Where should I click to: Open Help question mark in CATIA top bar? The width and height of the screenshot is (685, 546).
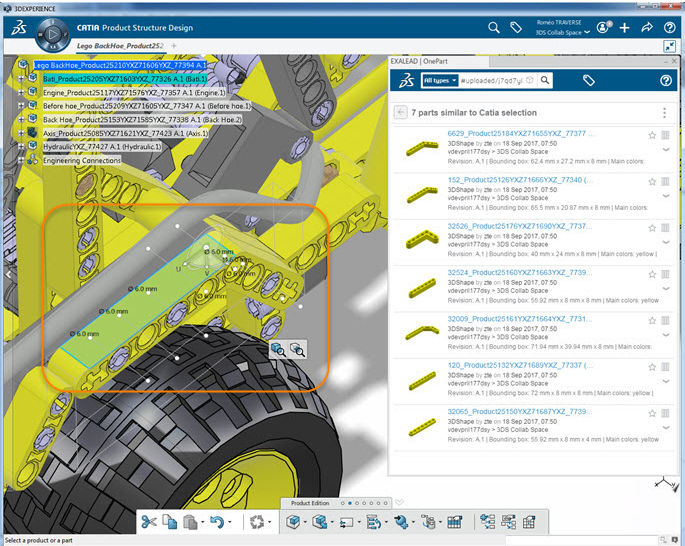670,28
